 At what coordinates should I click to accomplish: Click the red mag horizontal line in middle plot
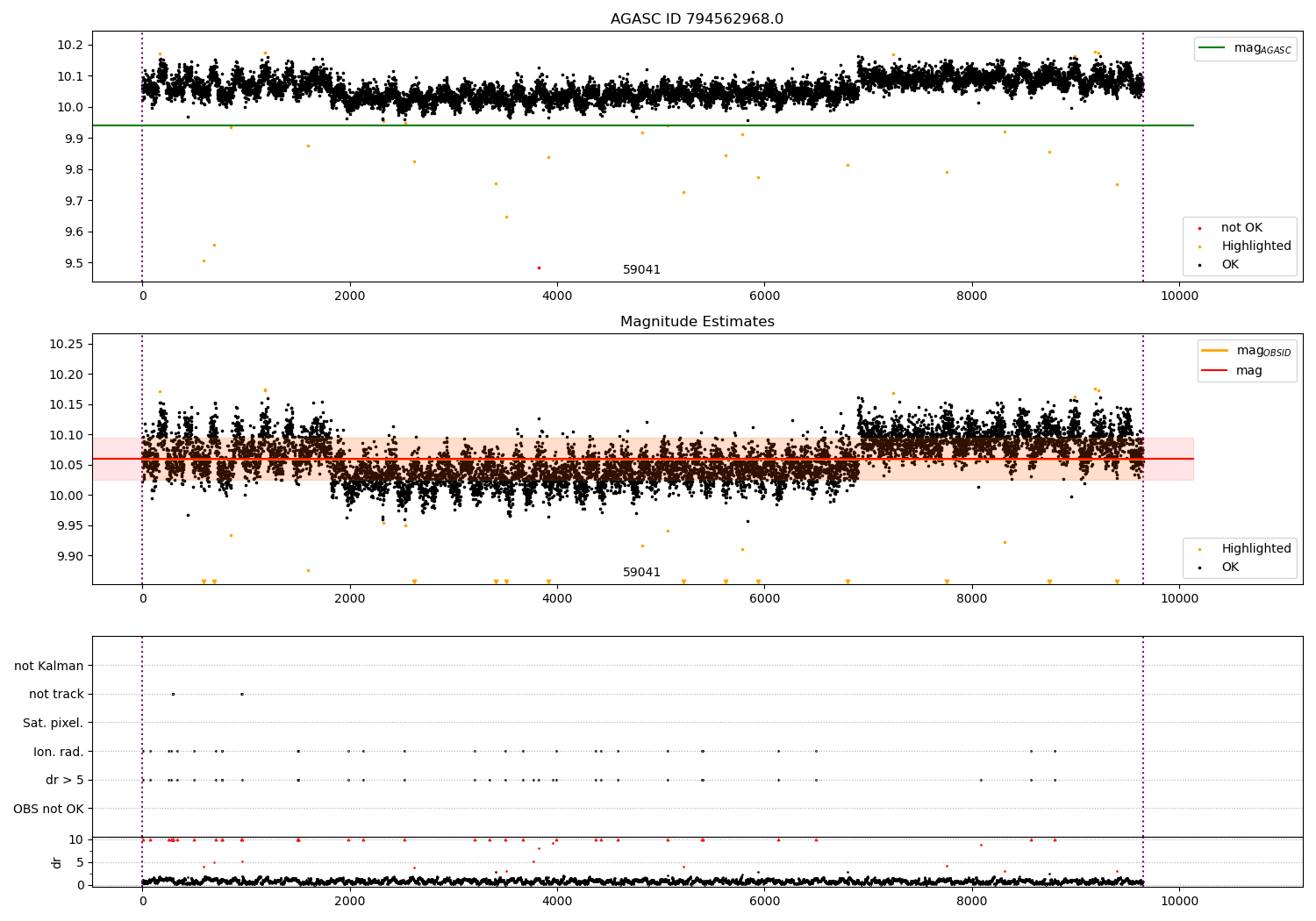(x=642, y=459)
